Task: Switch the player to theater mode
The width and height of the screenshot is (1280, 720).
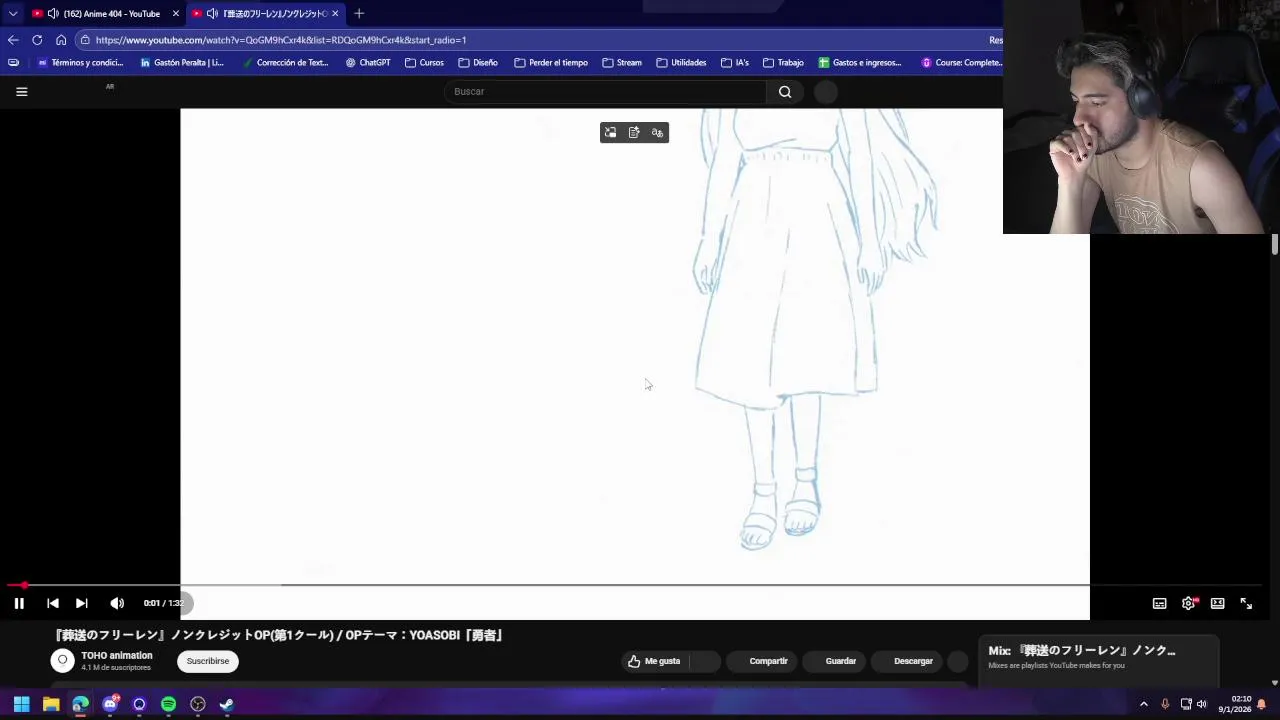Action: pyautogui.click(x=1217, y=603)
